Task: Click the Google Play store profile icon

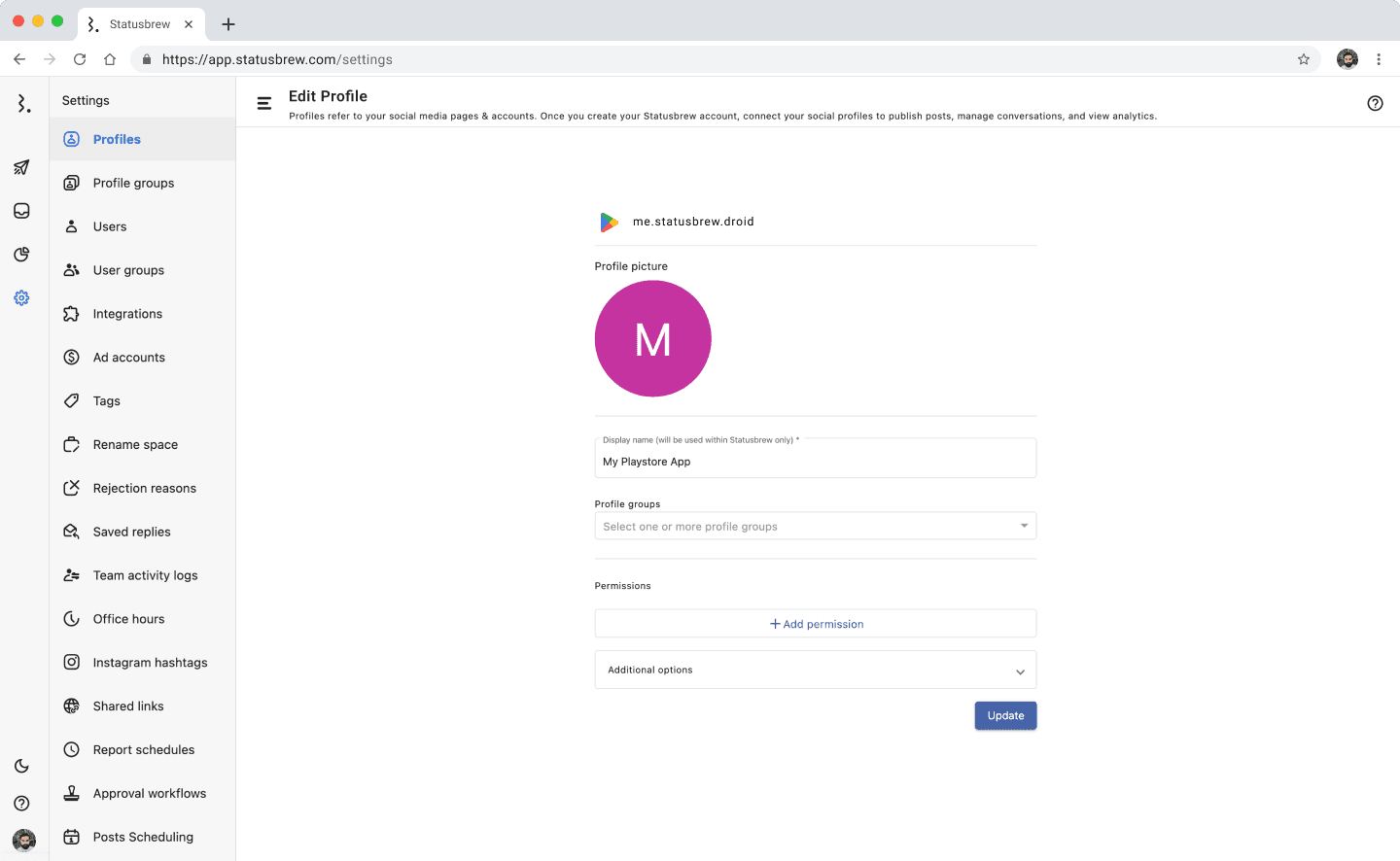Action: click(x=609, y=223)
